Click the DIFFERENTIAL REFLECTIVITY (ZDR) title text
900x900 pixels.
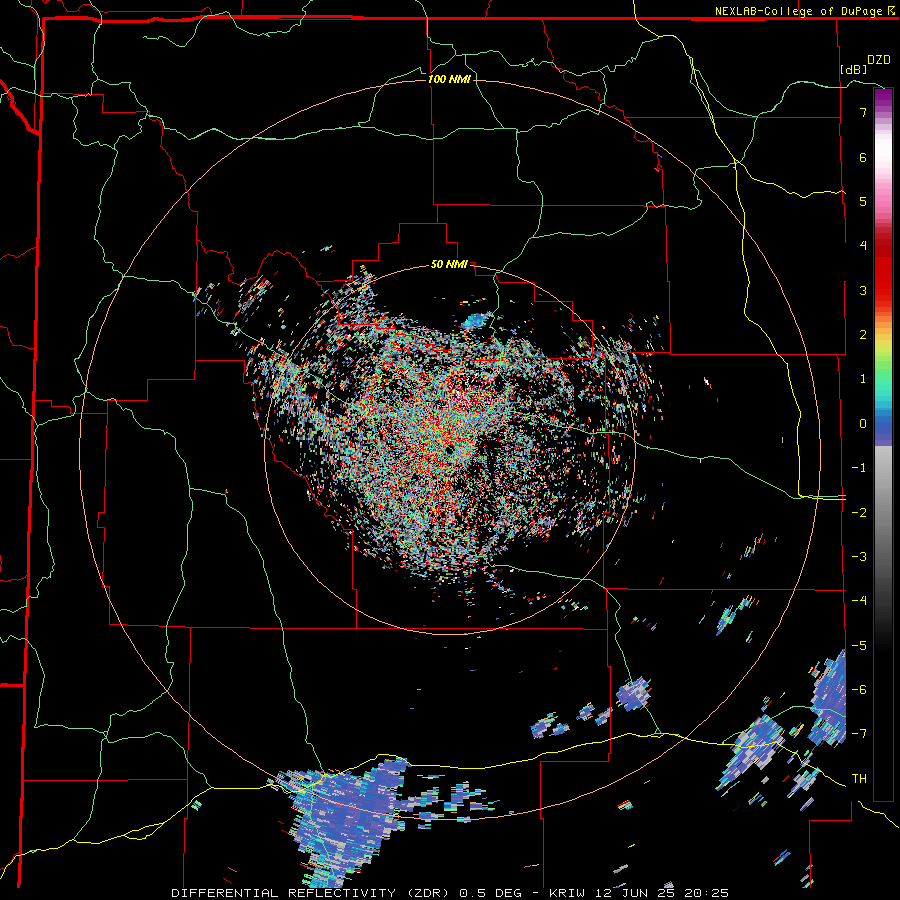(312, 893)
